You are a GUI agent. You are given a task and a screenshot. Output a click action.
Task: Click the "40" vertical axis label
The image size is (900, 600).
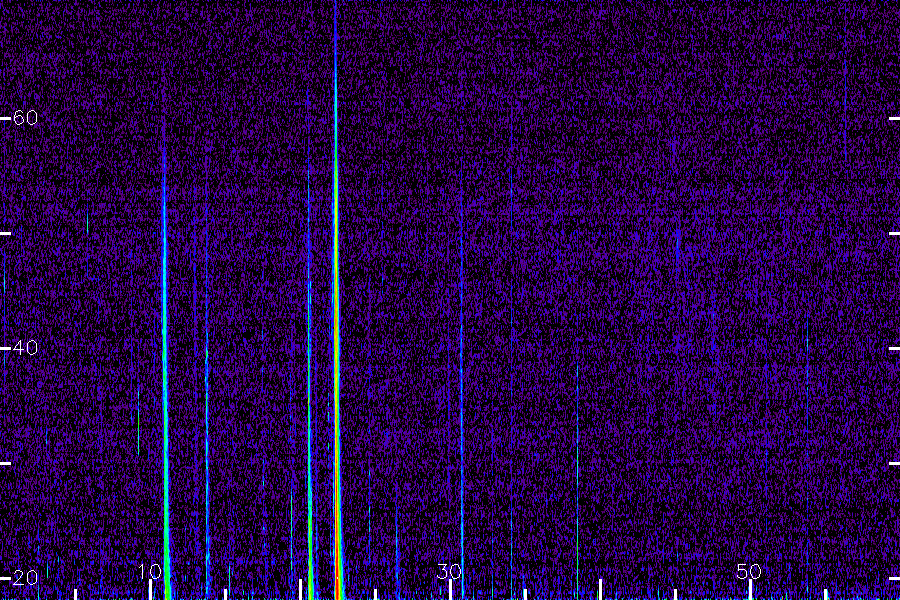click(25, 347)
